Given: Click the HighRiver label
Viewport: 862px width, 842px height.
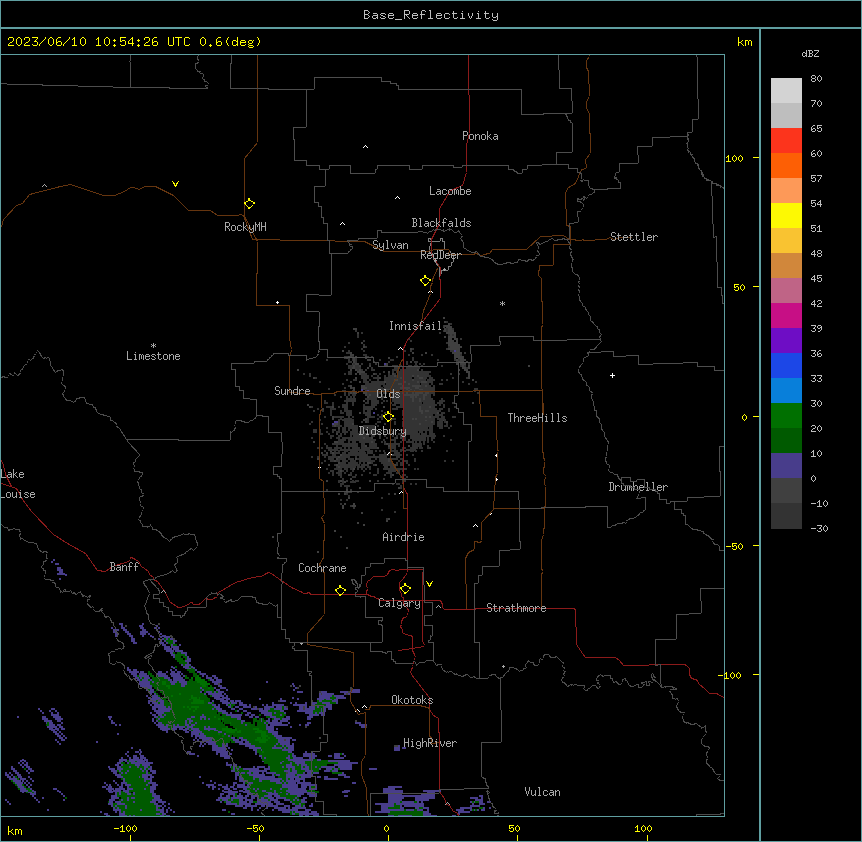Looking at the screenshot, I should [430, 743].
